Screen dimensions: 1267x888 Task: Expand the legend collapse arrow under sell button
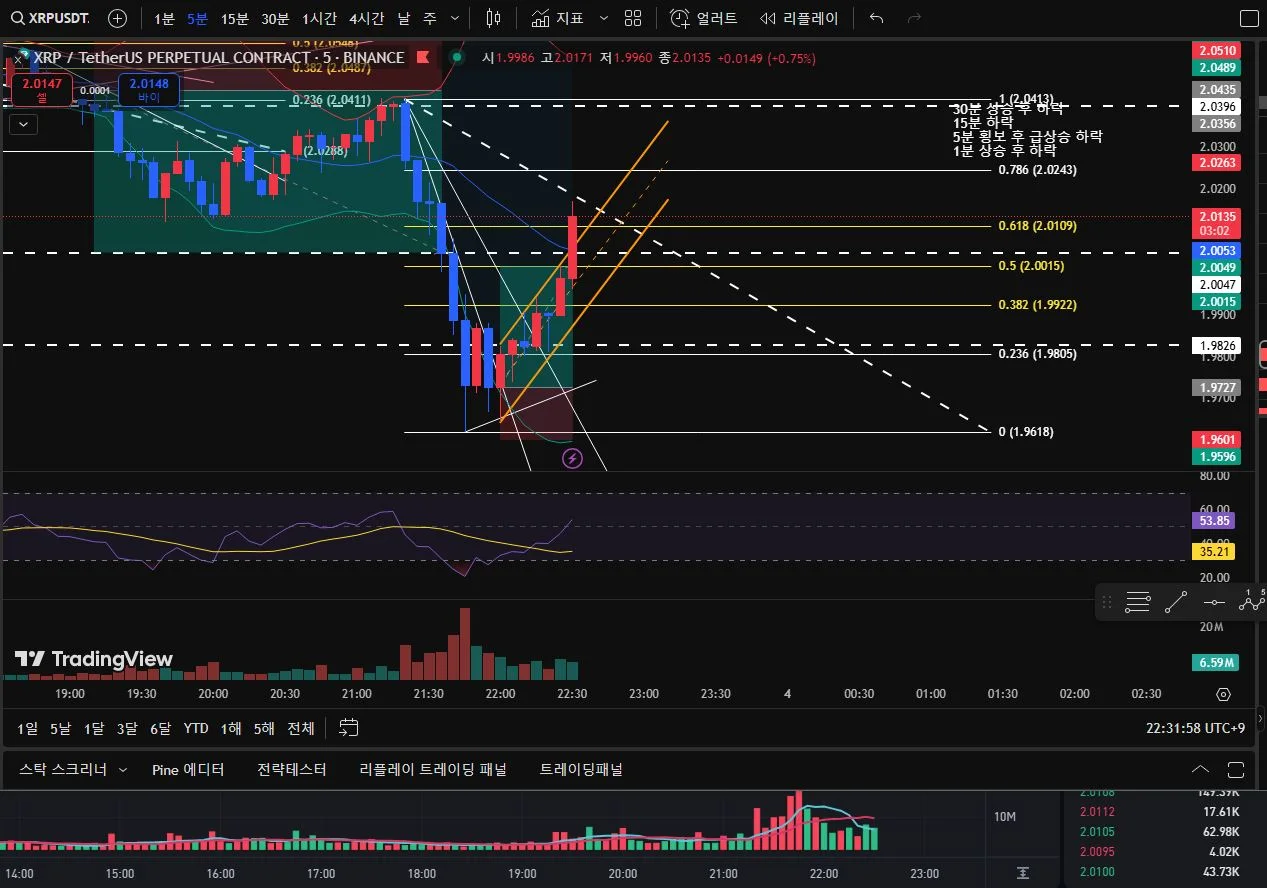pos(23,125)
